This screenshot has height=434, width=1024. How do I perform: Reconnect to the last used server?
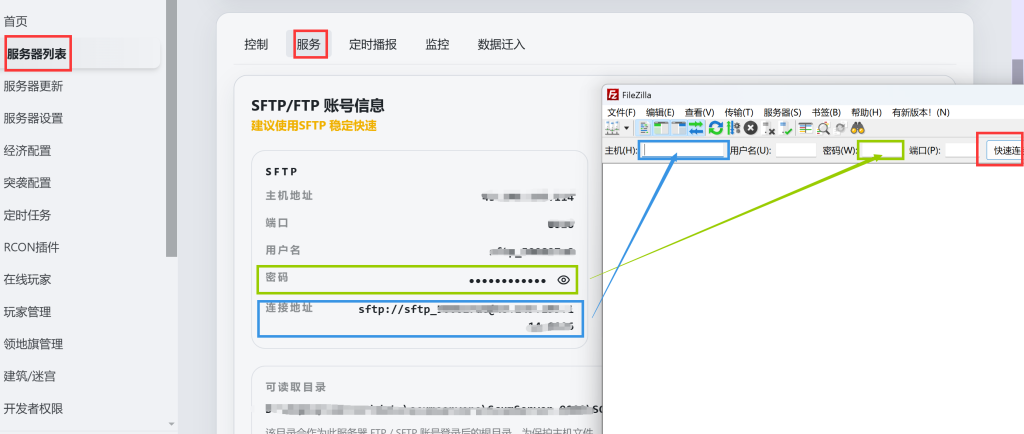pos(786,128)
